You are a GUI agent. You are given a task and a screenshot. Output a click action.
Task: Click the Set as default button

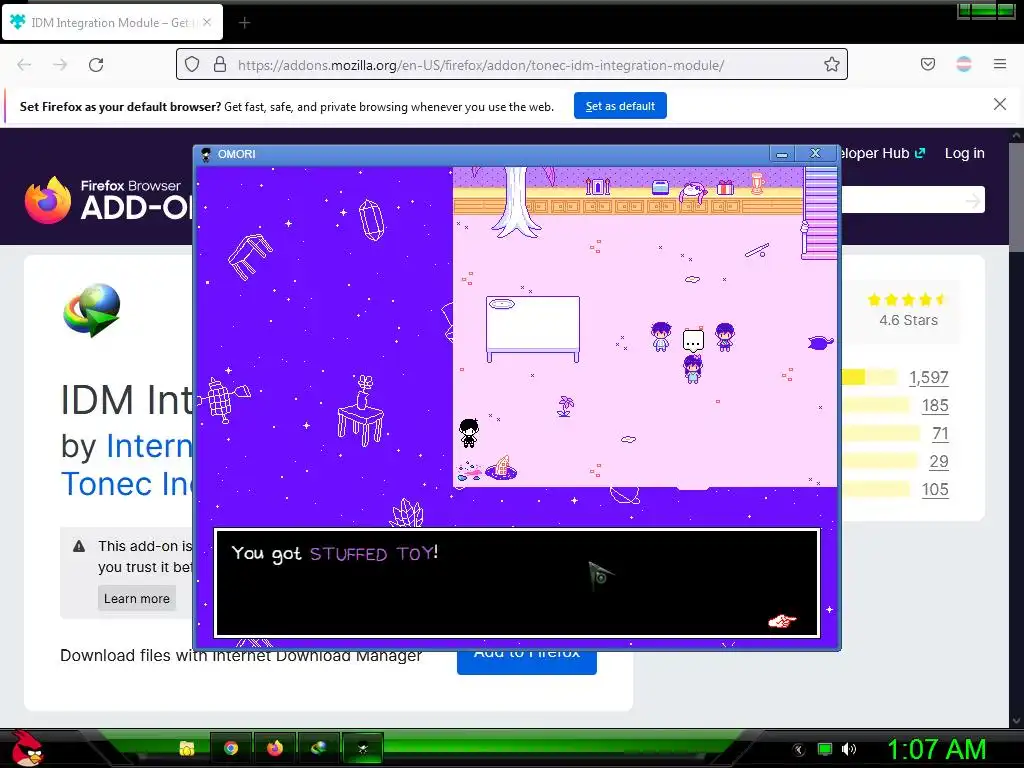620,106
